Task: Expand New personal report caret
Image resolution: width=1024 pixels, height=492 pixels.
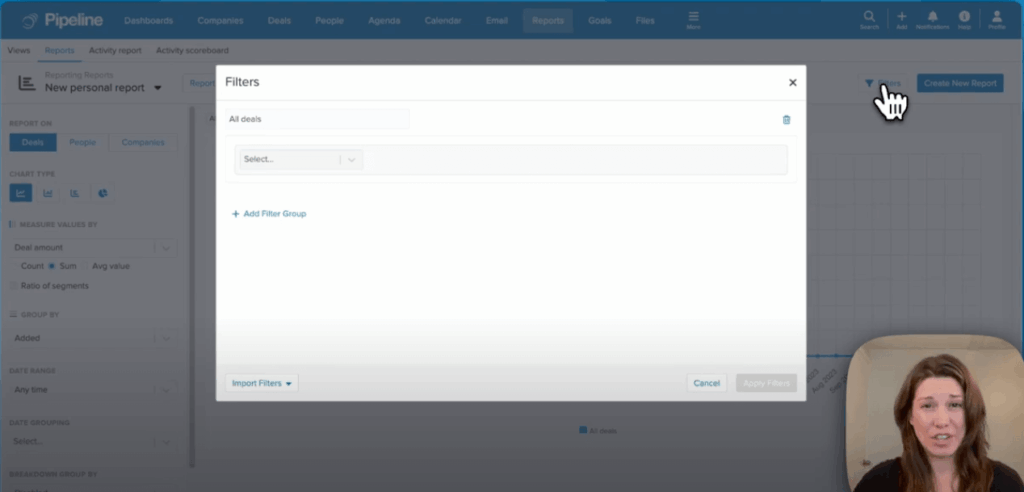Action: tap(158, 88)
